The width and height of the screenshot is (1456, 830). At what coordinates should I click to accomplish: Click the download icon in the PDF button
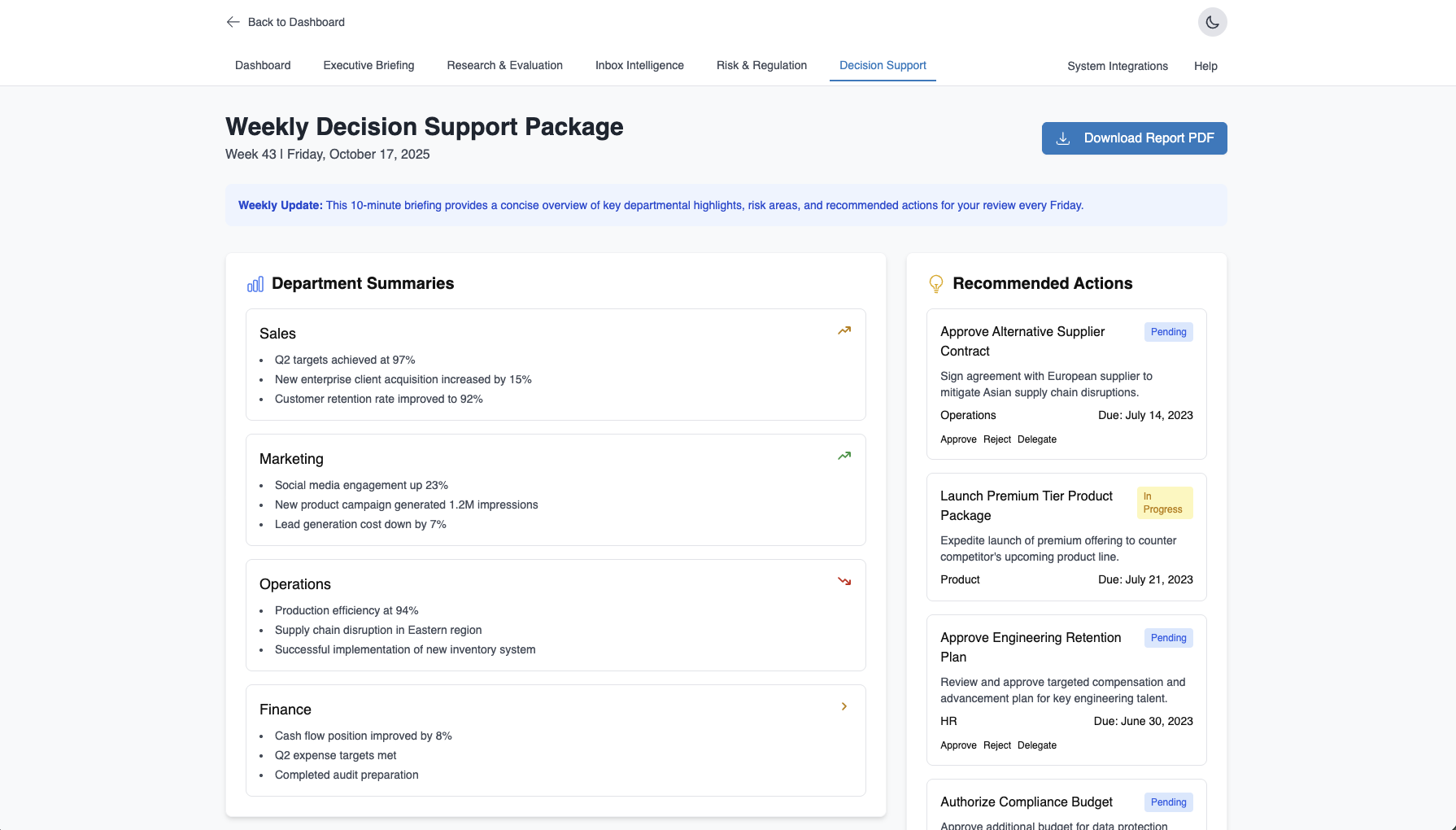click(x=1063, y=138)
